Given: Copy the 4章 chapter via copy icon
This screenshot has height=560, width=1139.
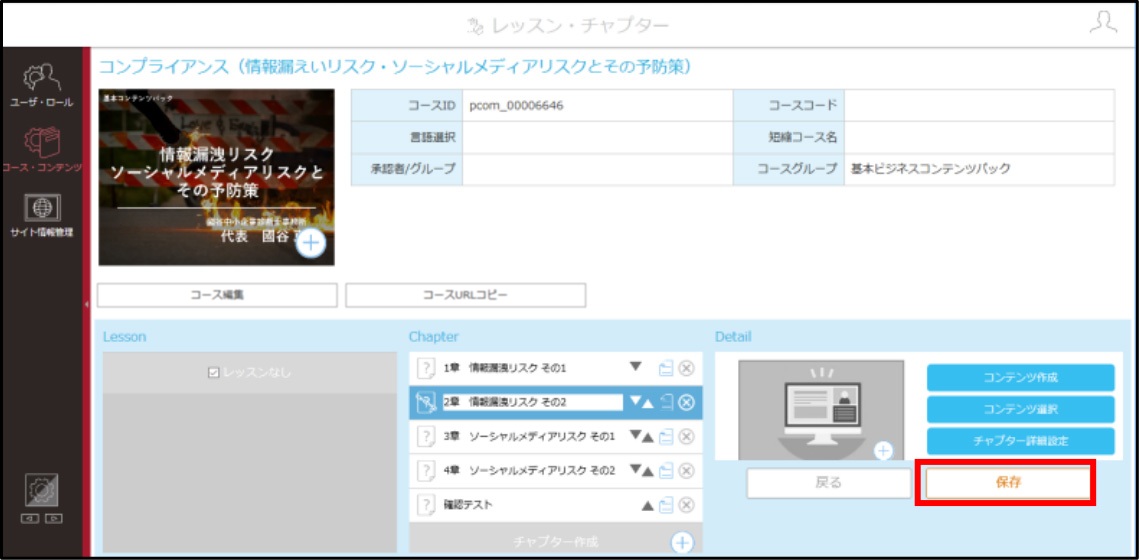Looking at the screenshot, I should (665, 471).
